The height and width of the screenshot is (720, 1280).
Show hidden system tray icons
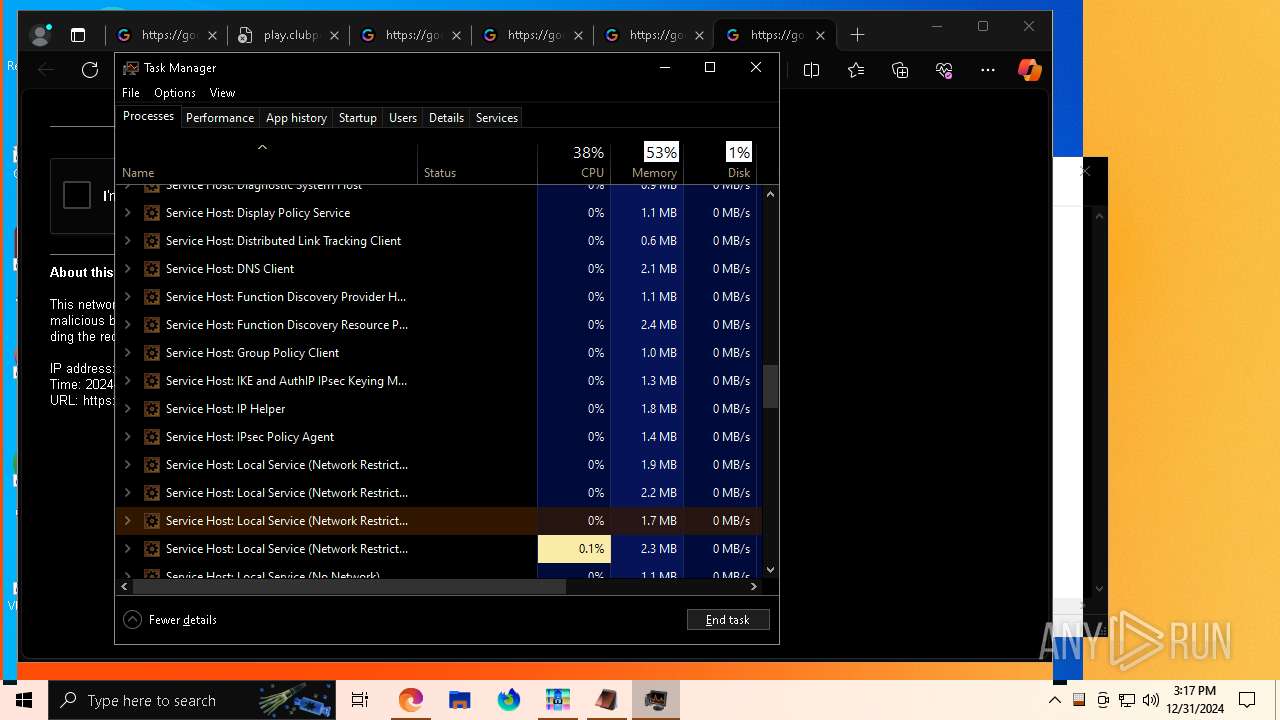click(1055, 700)
